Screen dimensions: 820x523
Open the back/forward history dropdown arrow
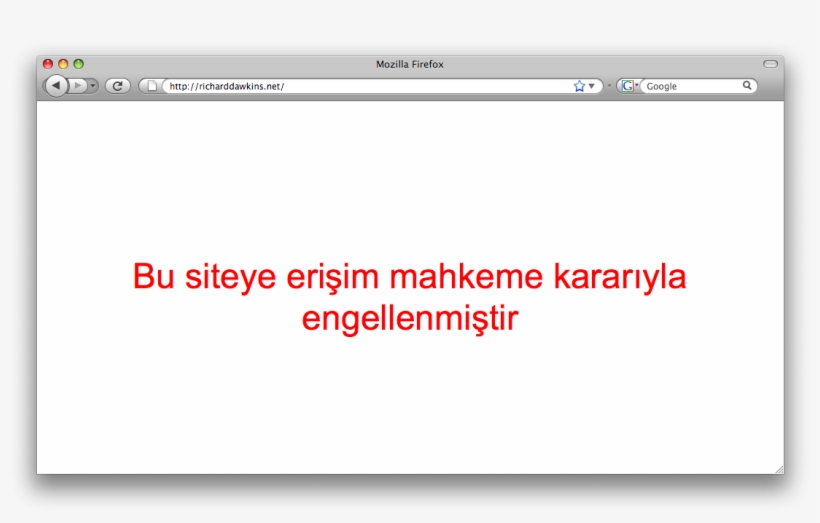[93, 86]
